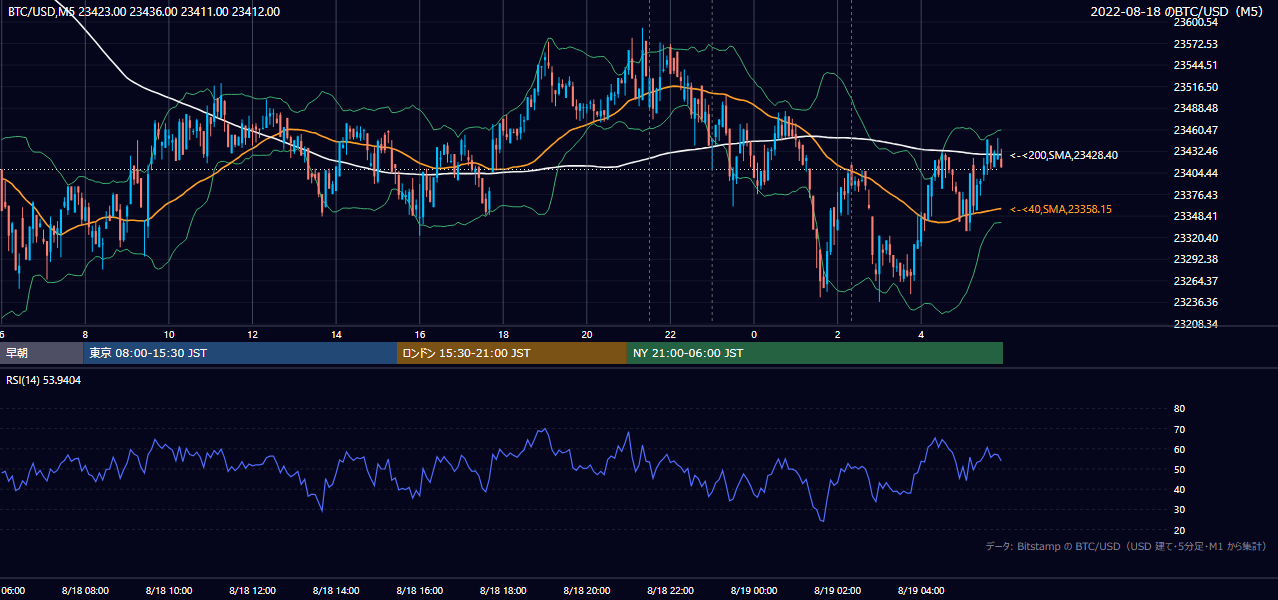Image resolution: width=1278 pixels, height=600 pixels.
Task: Click the 8/18 14:00 bottom time label
Action: 336,591
